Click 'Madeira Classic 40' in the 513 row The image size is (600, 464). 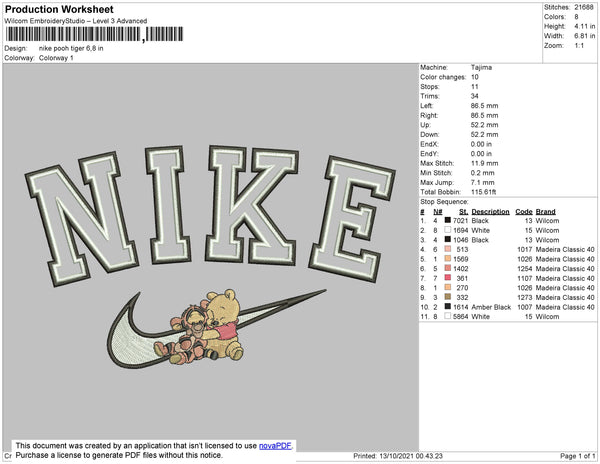tap(565, 250)
